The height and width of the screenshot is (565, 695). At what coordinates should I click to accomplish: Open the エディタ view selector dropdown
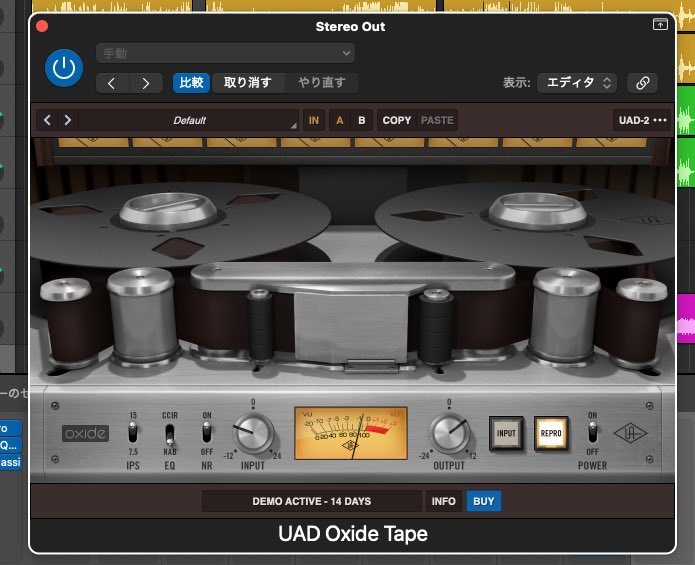(577, 83)
